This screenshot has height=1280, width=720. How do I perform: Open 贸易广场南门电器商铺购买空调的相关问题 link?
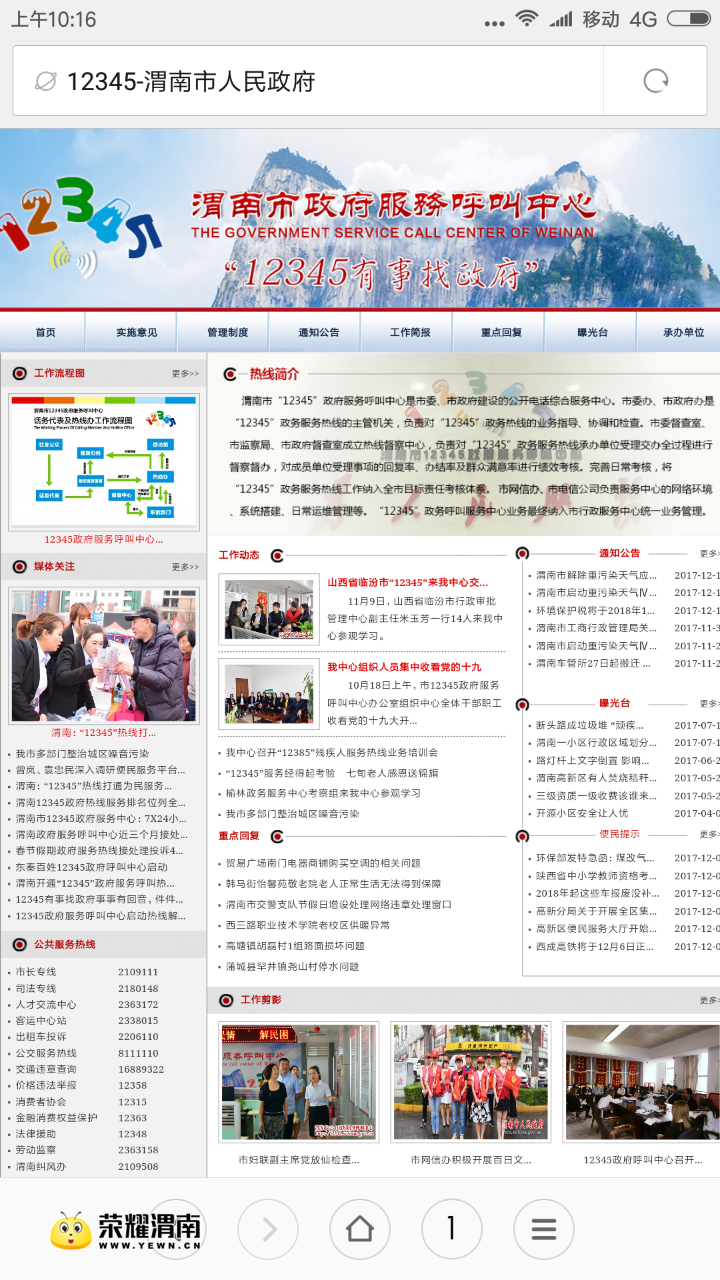pyautogui.click(x=322, y=863)
